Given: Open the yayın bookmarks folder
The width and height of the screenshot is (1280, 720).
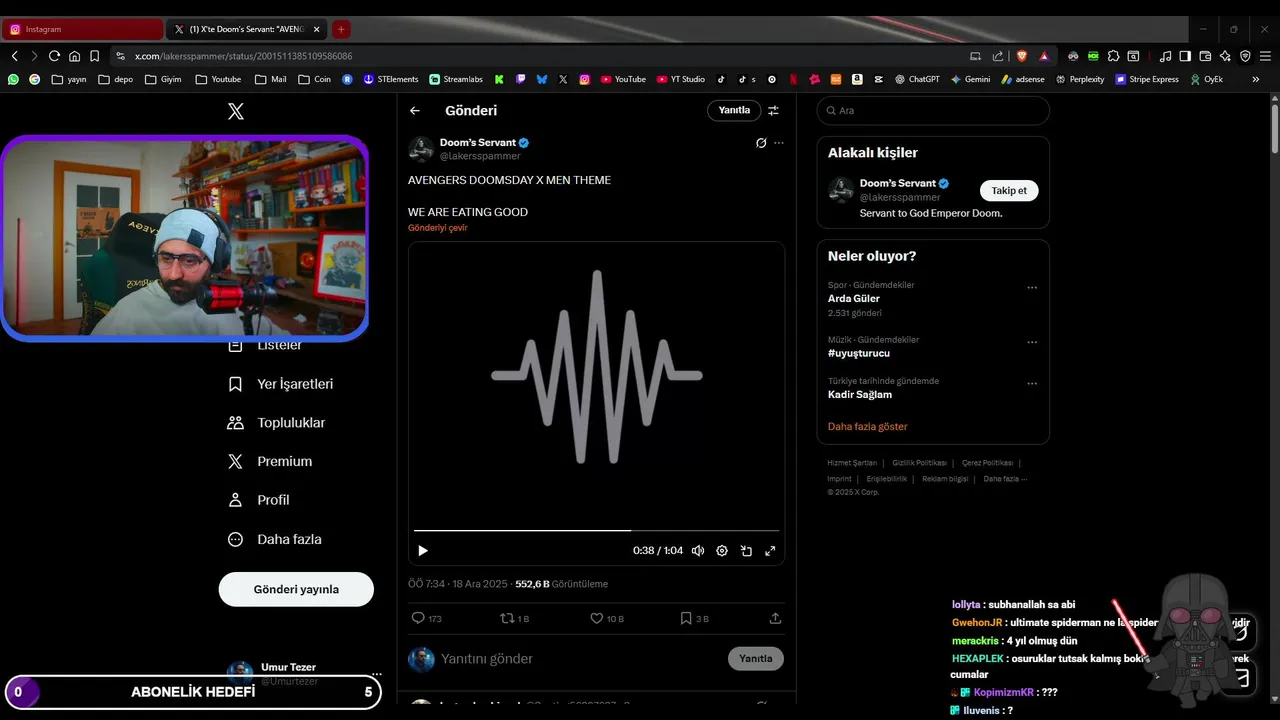Looking at the screenshot, I should click(69, 79).
